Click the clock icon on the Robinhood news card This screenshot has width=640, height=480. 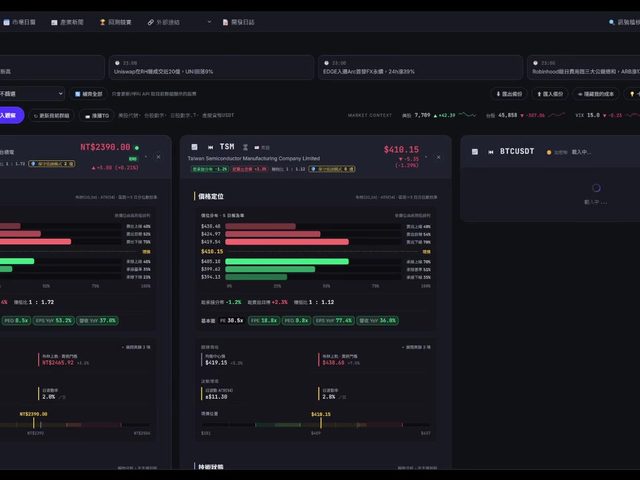(535, 63)
